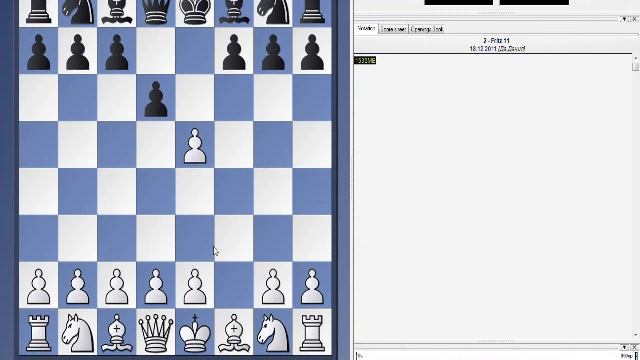Image resolution: width=640 pixels, height=360 pixels.
Task: Select the black queen on d8
Action: click(x=156, y=11)
